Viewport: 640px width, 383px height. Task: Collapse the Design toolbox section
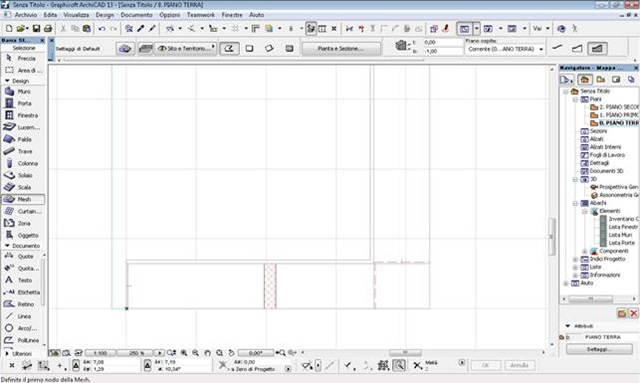(7, 81)
